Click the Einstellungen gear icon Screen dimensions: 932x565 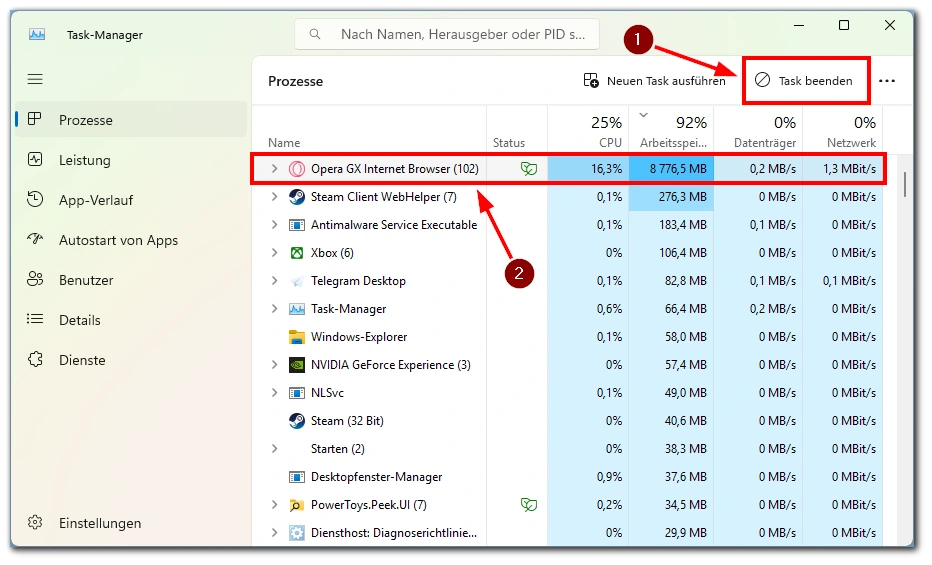click(35, 522)
